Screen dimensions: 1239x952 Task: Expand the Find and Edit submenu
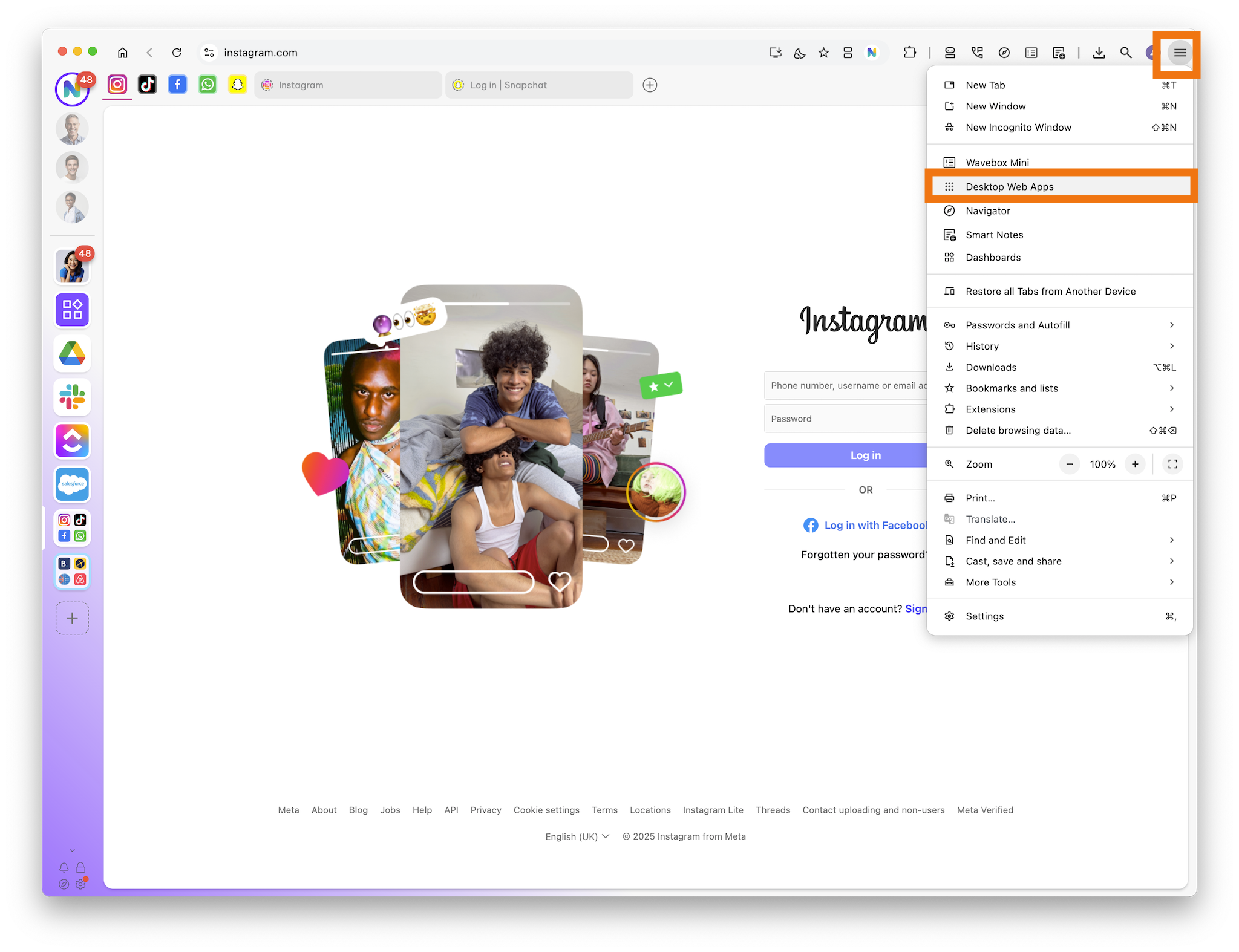click(x=1060, y=540)
